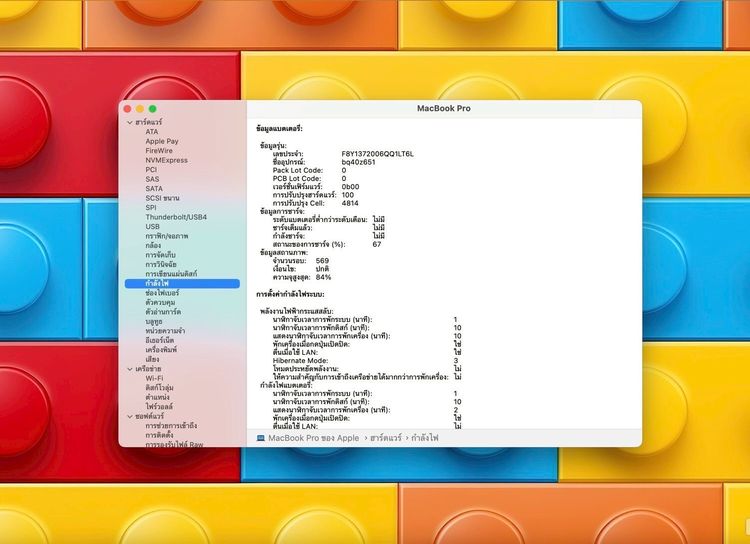Collapse the ซอฟต์แวร์ section disclosure triangle

[129, 415]
